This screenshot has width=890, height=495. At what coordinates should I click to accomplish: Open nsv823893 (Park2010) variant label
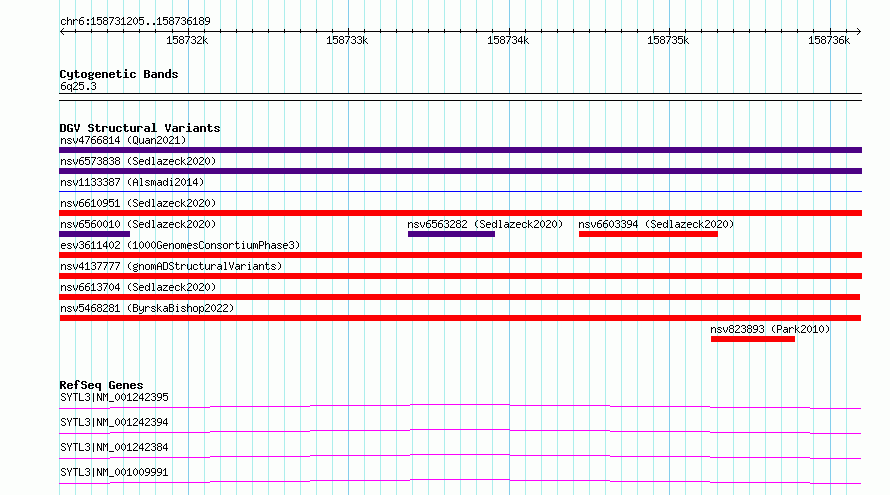click(x=770, y=329)
